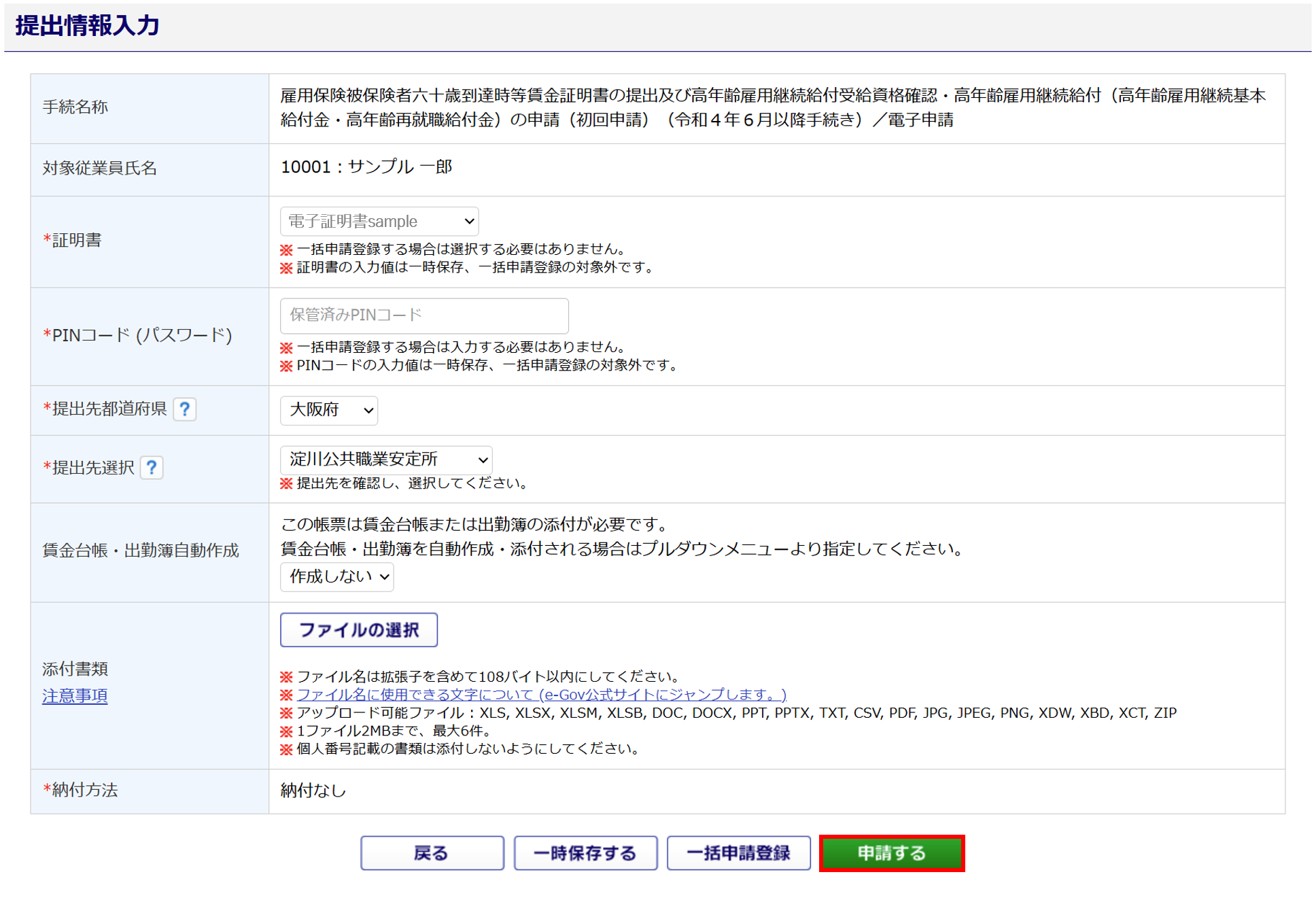Click the employee name 10001：サンプル 一郎
This screenshot has height=902, width=1316.
(x=366, y=167)
